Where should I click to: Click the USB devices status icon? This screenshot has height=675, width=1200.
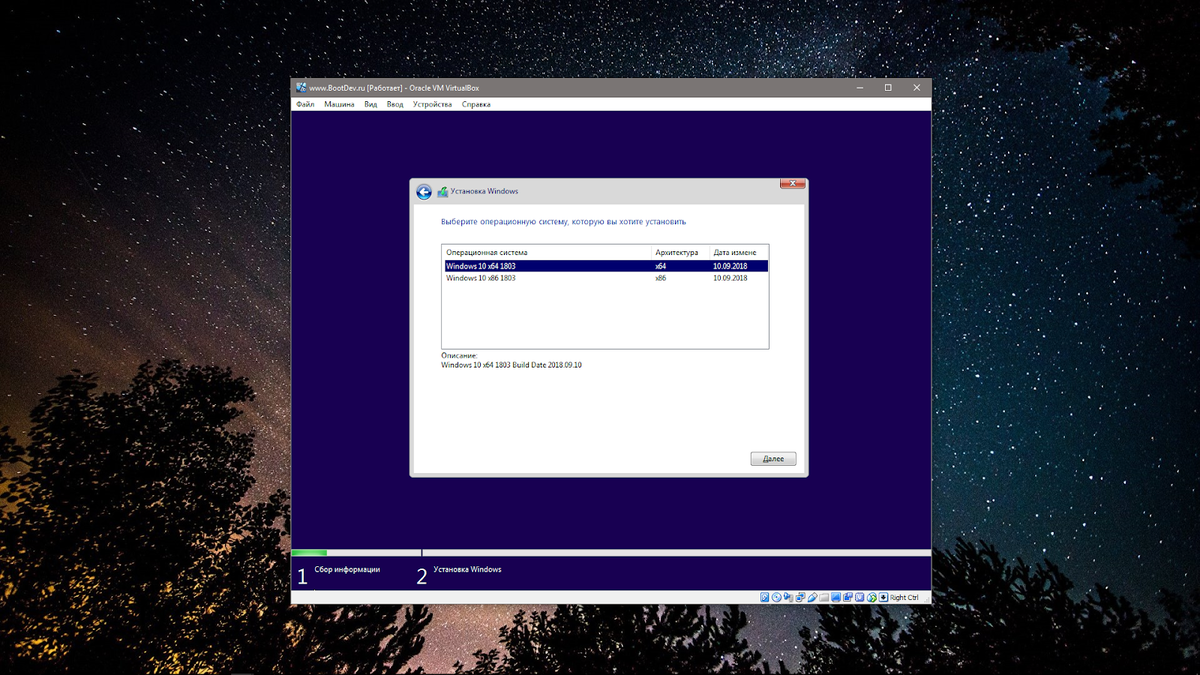pyautogui.click(x=812, y=597)
